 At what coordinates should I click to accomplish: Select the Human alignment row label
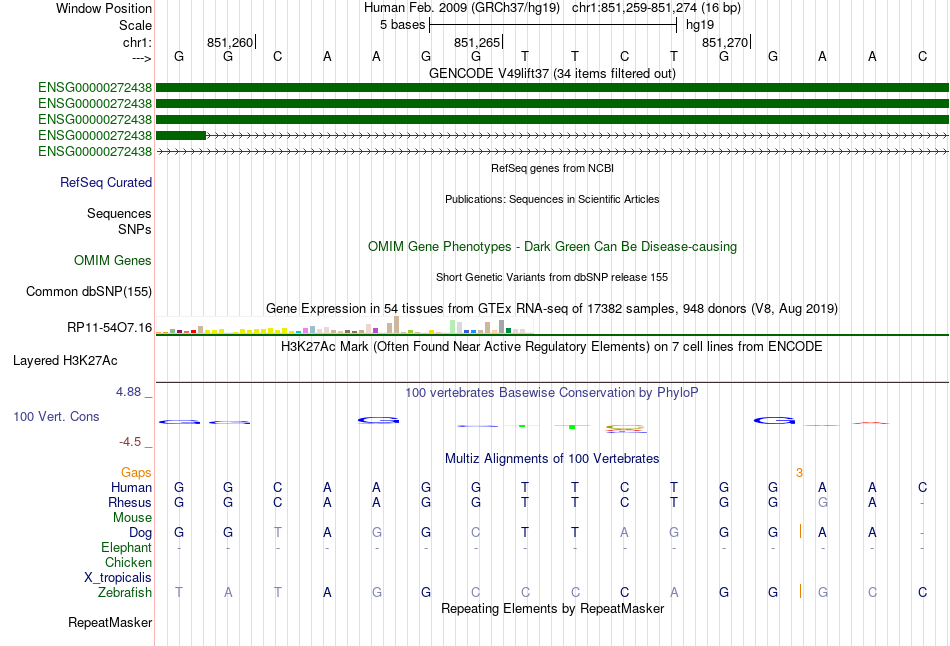click(131, 488)
